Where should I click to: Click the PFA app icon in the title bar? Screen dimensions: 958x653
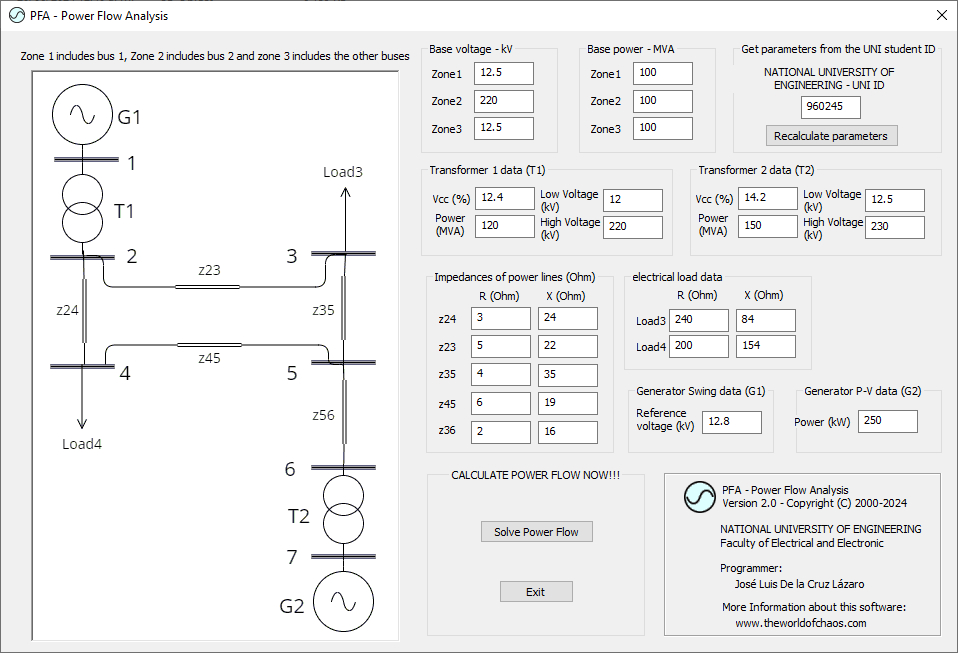pyautogui.click(x=17, y=16)
